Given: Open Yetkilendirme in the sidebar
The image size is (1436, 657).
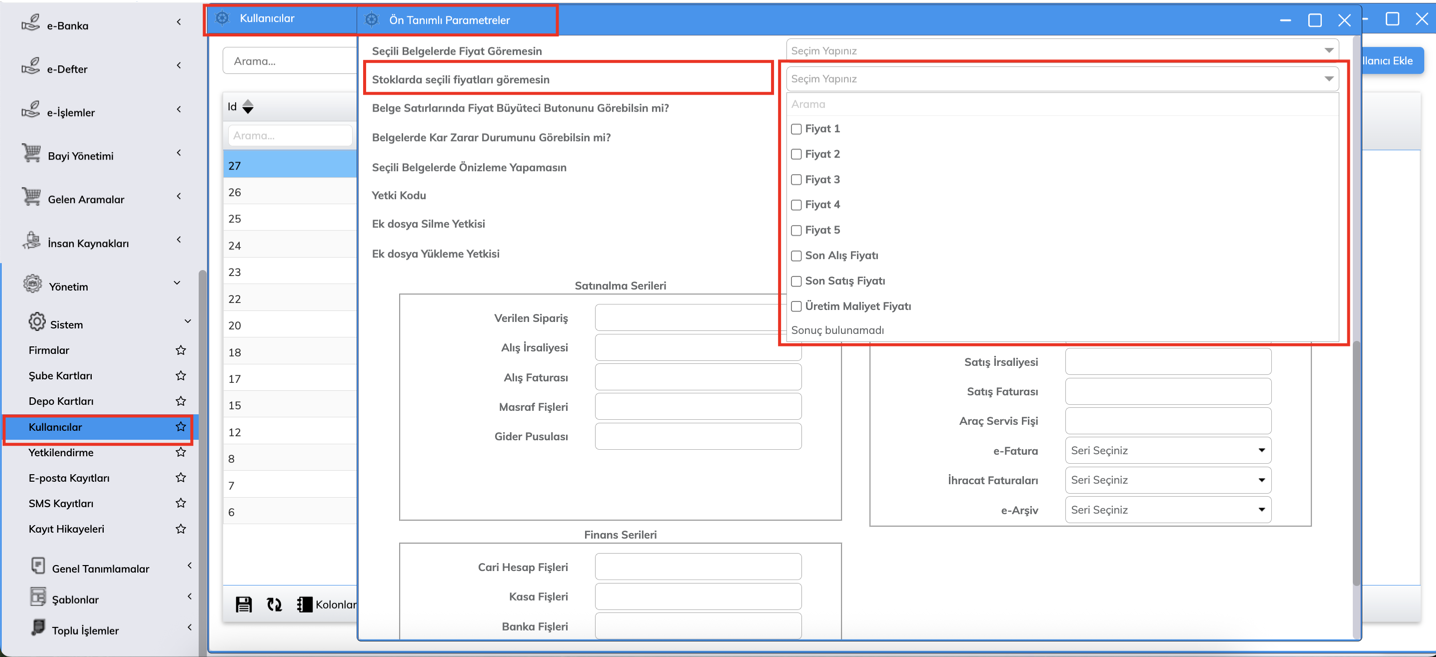Looking at the screenshot, I should pyautogui.click(x=61, y=452).
